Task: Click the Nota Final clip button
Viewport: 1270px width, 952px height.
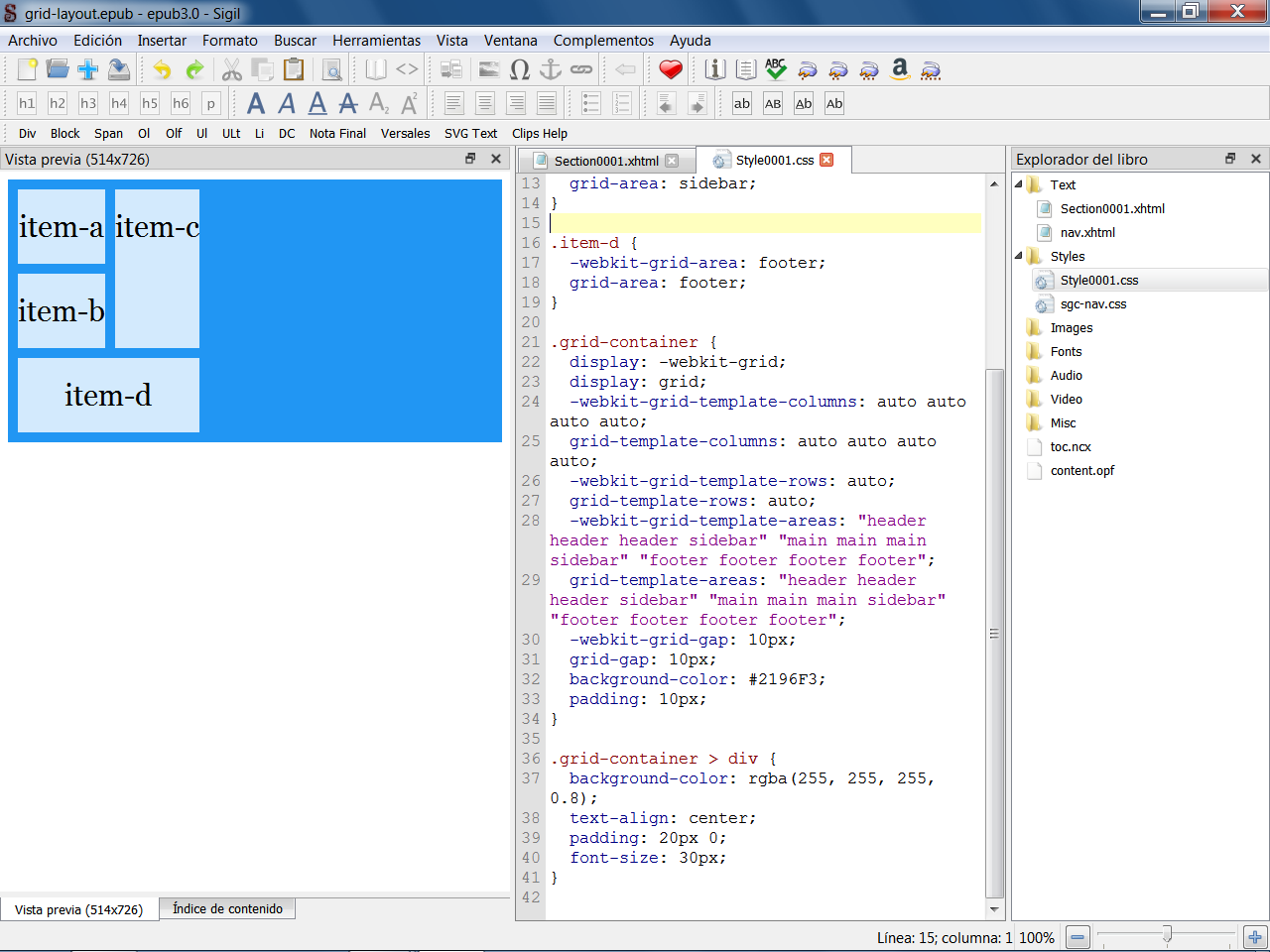Action: [337, 134]
